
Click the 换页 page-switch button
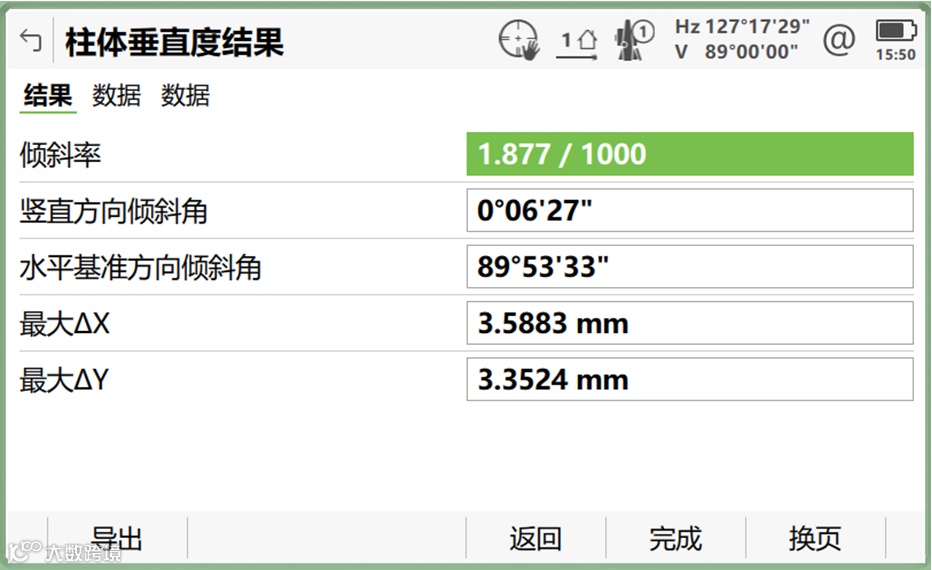(x=815, y=538)
